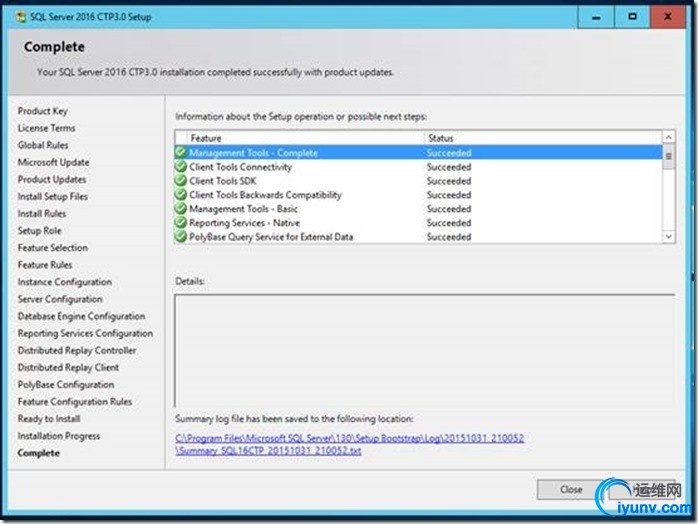
Task: Click the Instance Configuration step
Action: 65,282
